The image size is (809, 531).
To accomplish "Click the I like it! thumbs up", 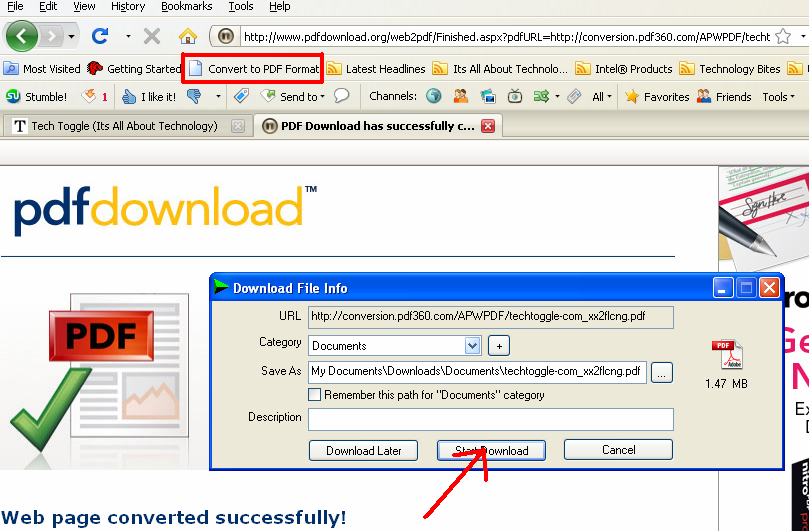I will (x=149, y=96).
